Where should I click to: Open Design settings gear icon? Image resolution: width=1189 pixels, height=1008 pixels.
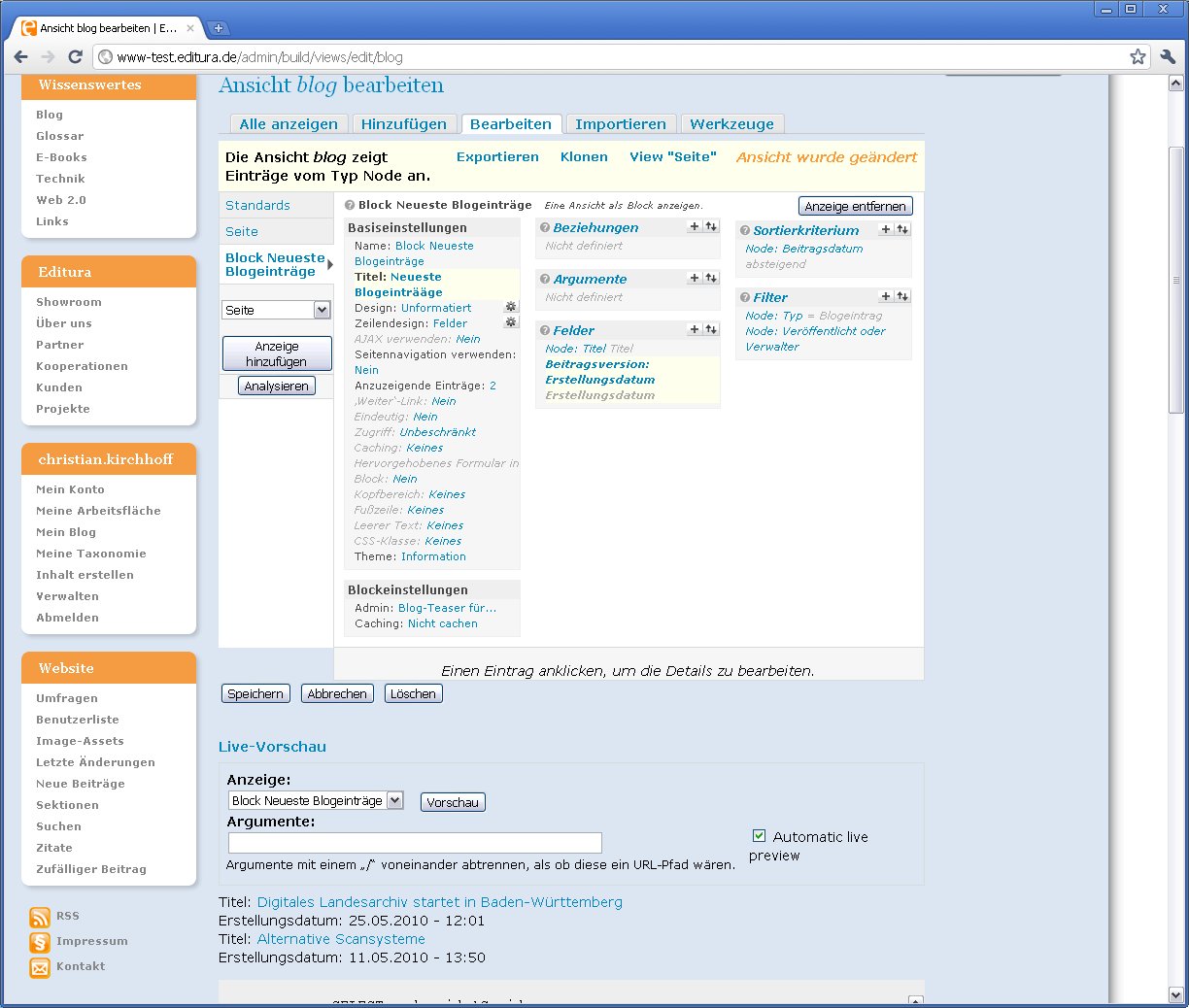click(x=511, y=307)
